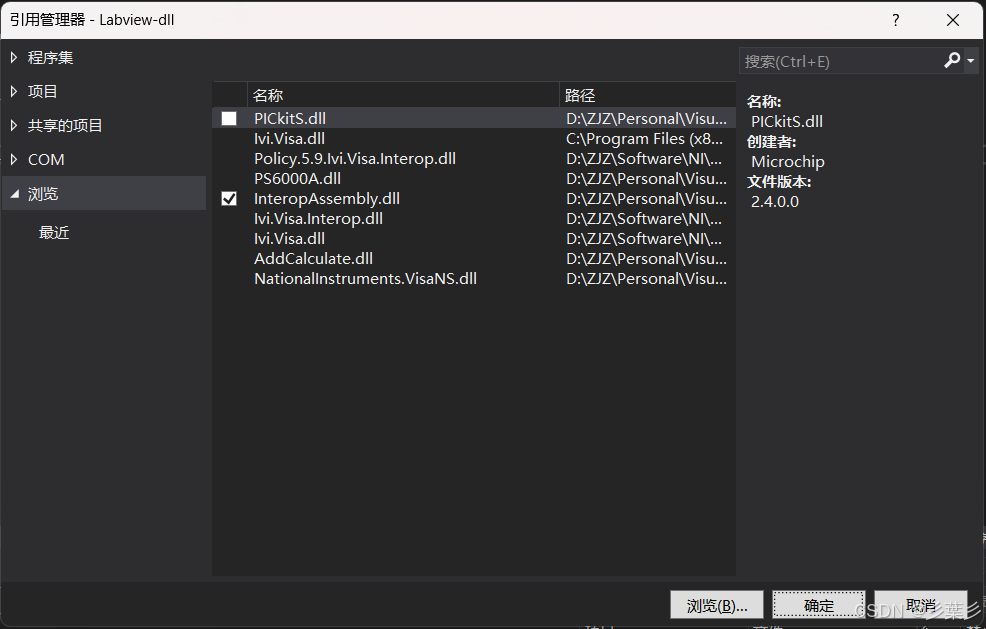The image size is (986, 629).
Task: Select the Ivi.Visa.Interop.dll entry
Action: pyautogui.click(x=318, y=218)
